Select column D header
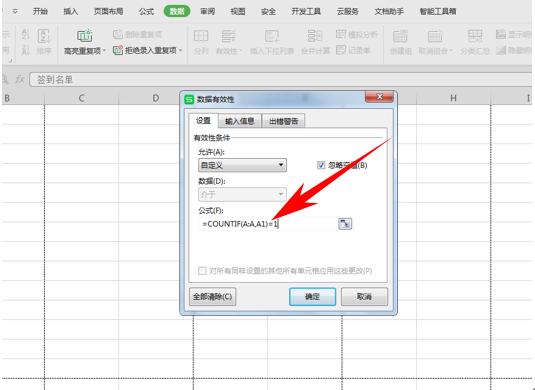Screen dimensions: 535x390 tap(156, 98)
